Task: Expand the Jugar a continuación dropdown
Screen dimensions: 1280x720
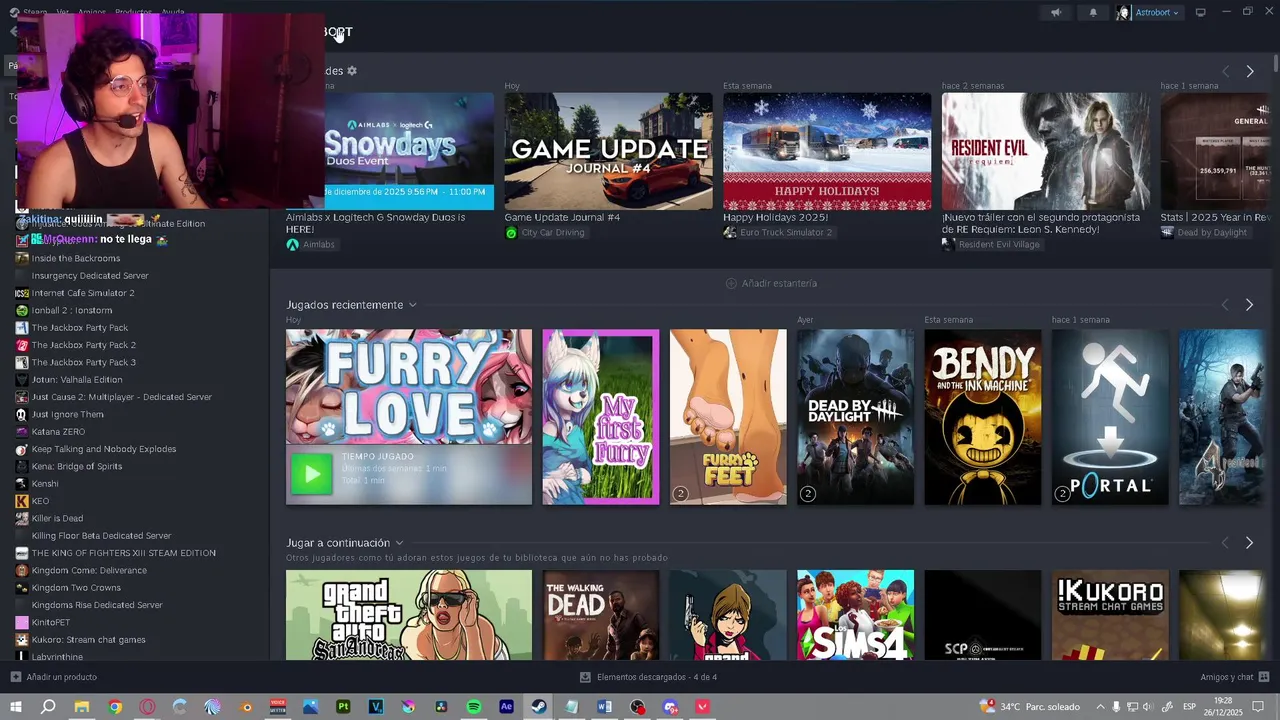Action: [399, 543]
